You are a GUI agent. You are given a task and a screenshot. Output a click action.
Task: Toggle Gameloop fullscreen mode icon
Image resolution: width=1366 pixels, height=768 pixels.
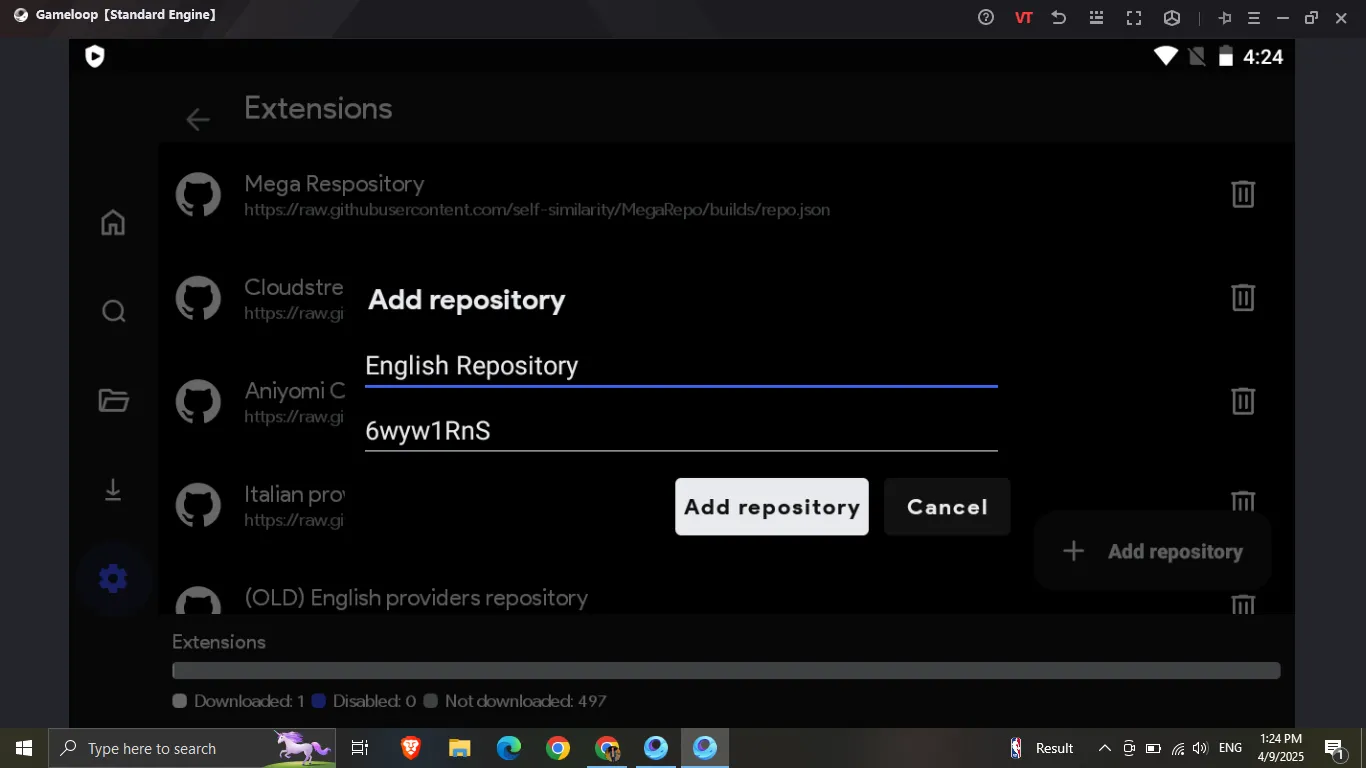pyautogui.click(x=1134, y=18)
